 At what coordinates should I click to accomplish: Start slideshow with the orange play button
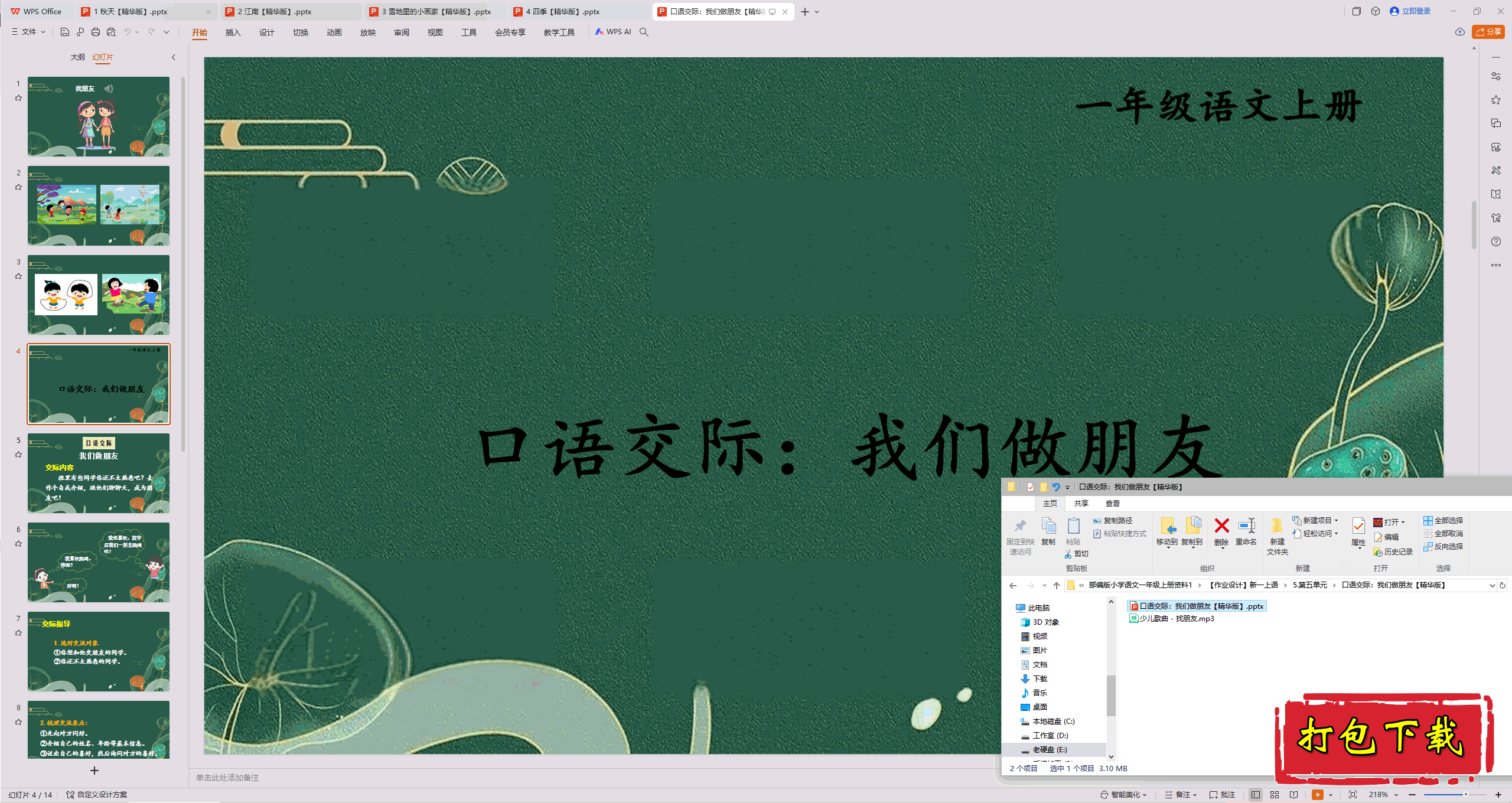[1318, 795]
